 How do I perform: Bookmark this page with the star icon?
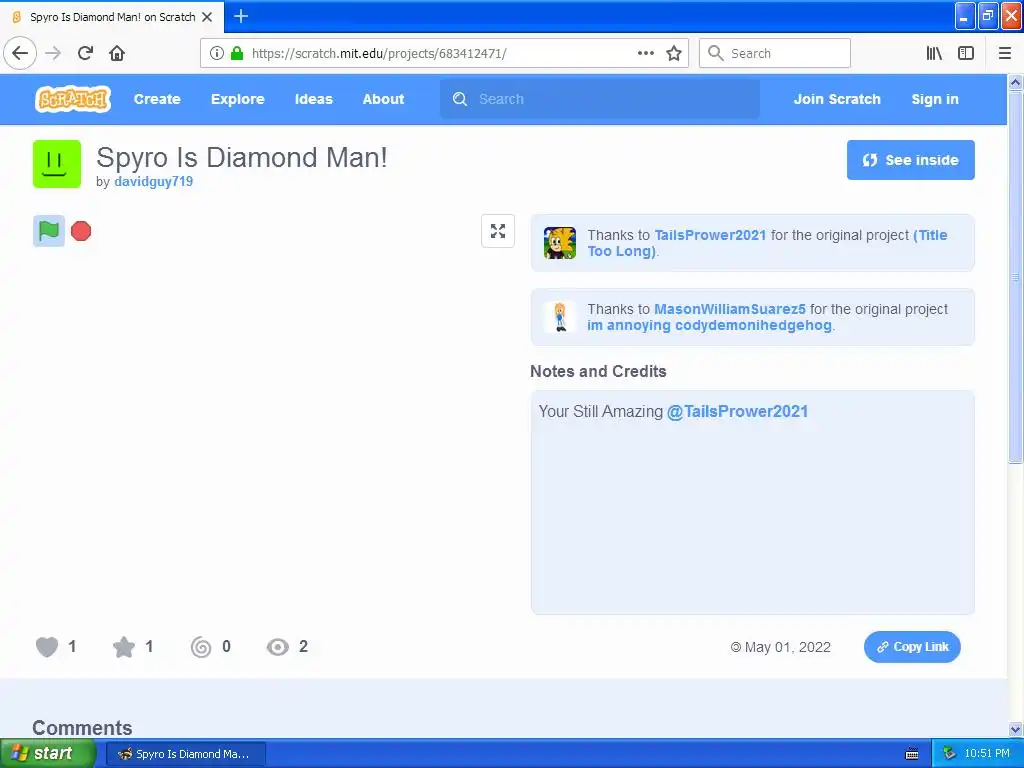pos(674,53)
